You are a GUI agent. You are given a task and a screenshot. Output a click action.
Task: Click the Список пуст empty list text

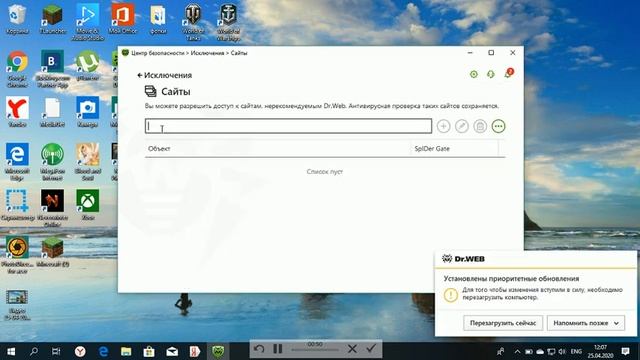[x=324, y=171]
